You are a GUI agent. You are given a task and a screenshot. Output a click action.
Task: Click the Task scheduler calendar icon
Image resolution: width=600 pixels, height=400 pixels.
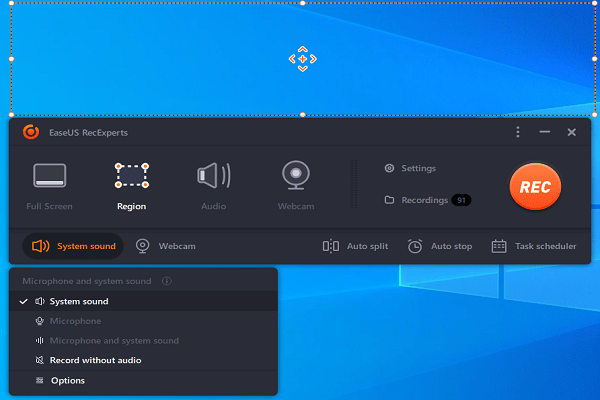[x=499, y=246]
